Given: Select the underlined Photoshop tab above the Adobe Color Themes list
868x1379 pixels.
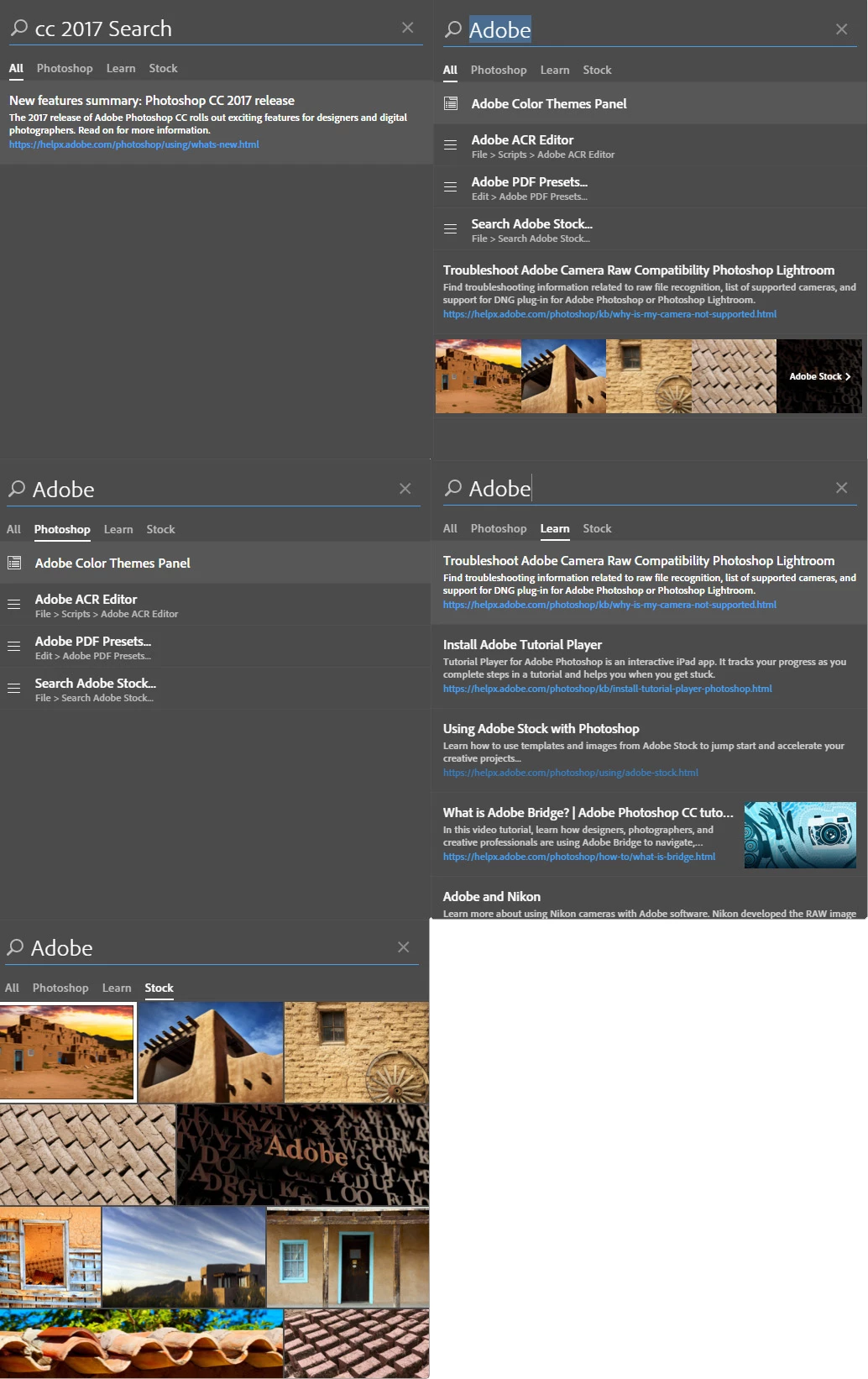Looking at the screenshot, I should 62,529.
